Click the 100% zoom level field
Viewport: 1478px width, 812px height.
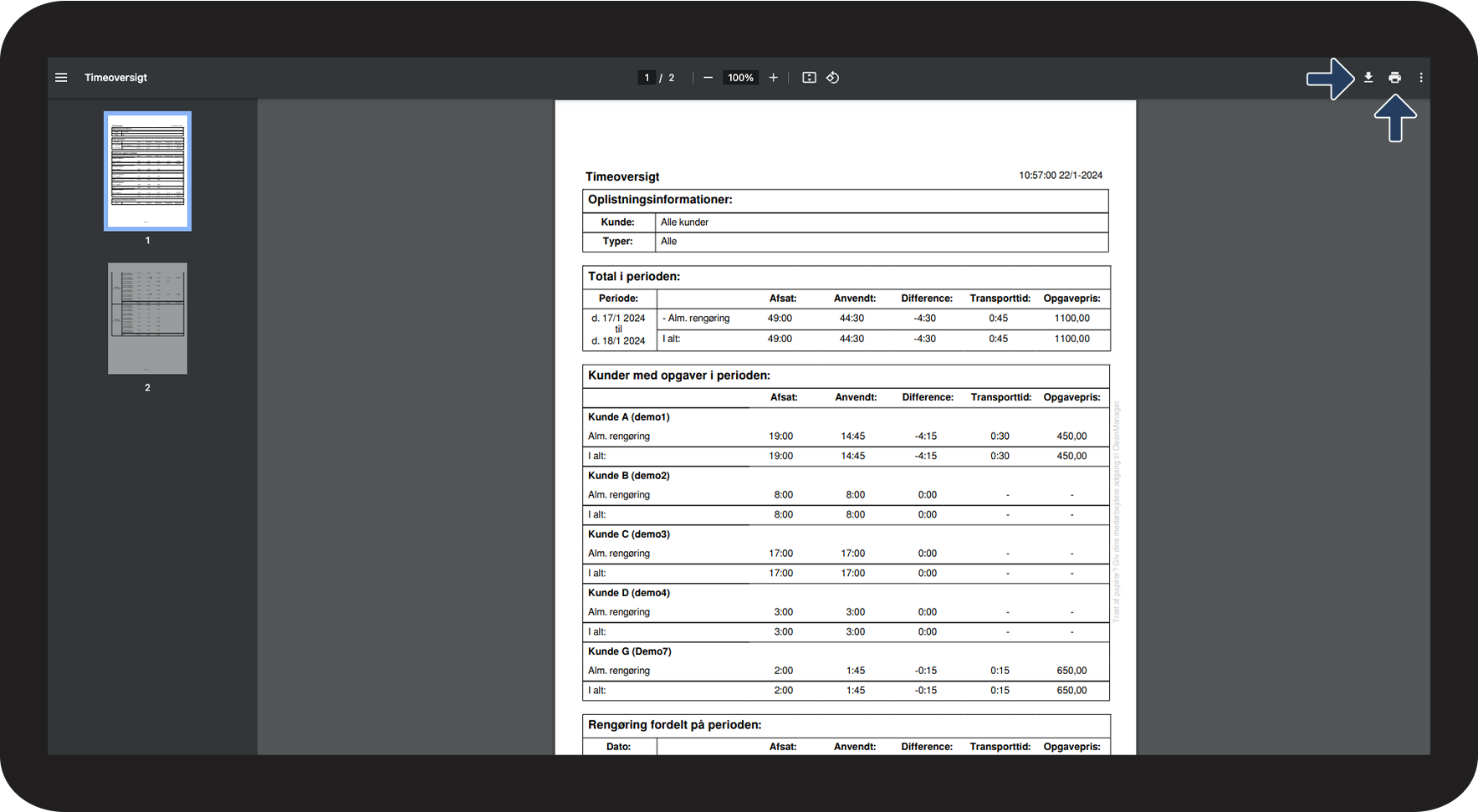[x=740, y=78]
